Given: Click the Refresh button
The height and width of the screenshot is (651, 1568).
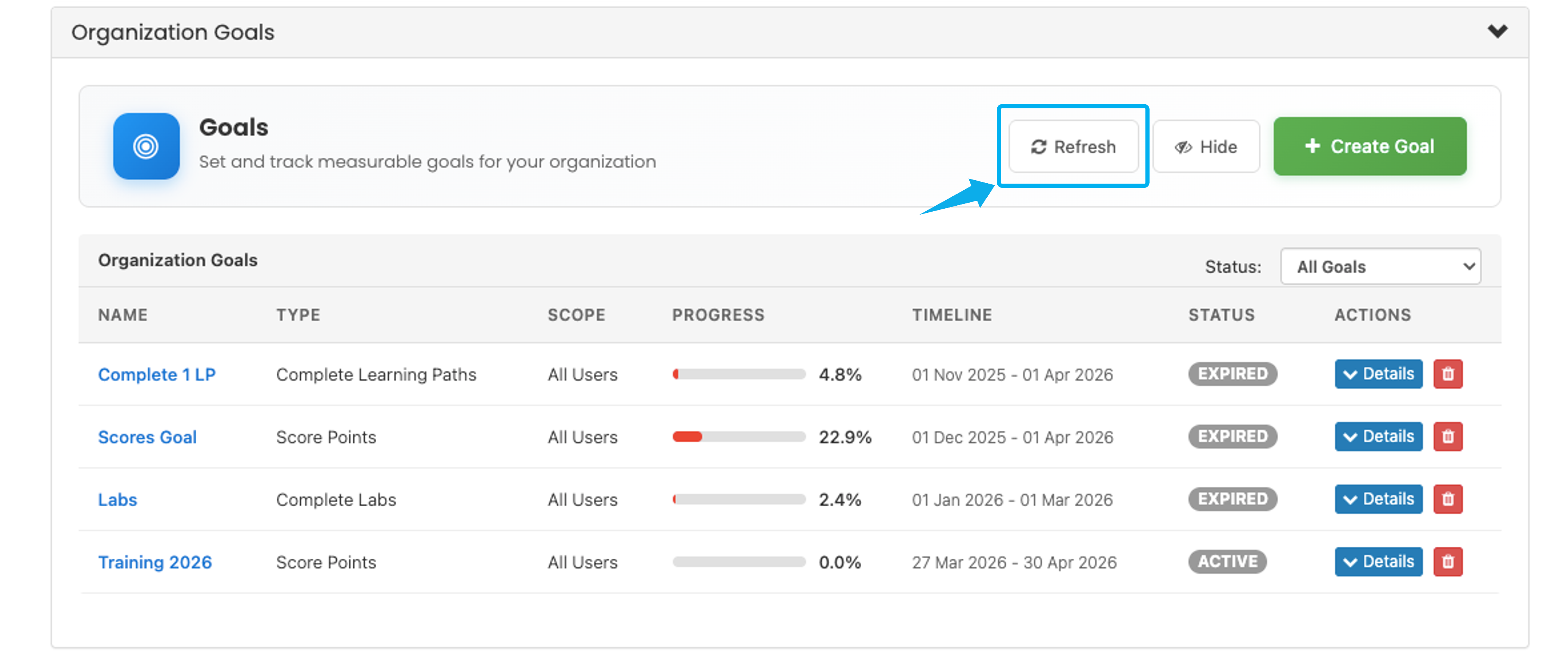Looking at the screenshot, I should coord(1073,147).
